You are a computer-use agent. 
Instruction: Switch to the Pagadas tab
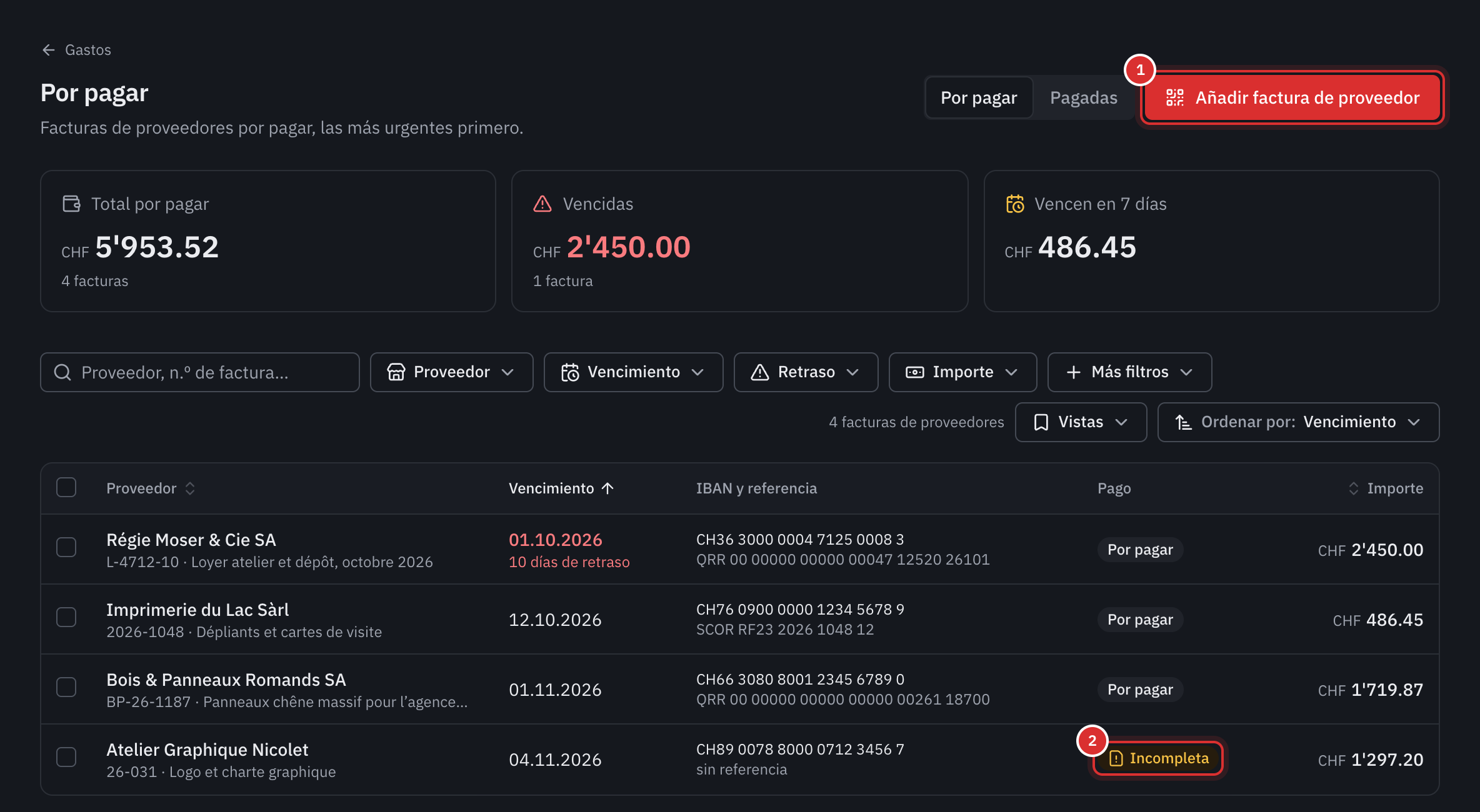1083,97
